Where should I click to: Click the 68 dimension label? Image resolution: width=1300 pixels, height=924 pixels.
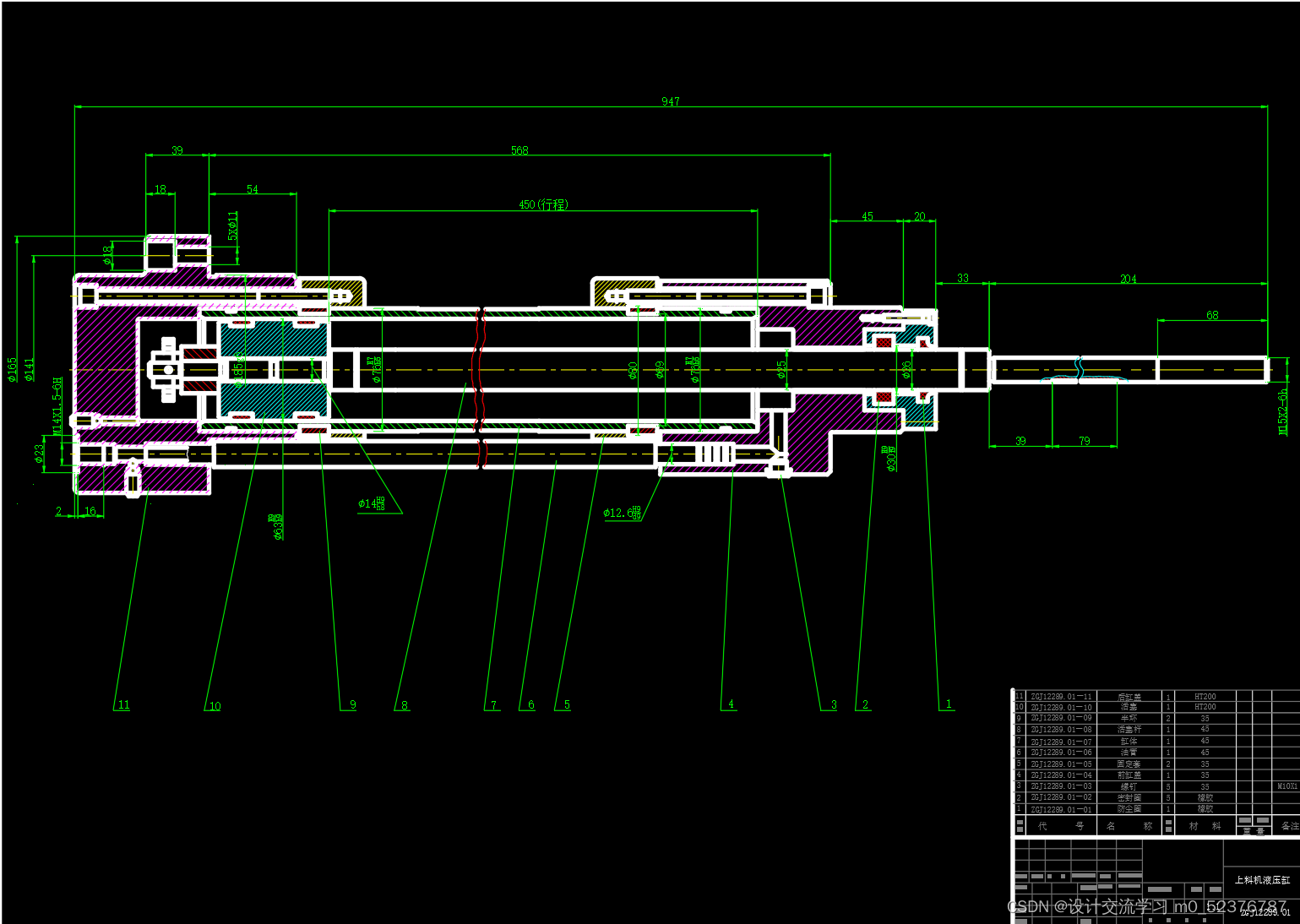coord(1212,315)
